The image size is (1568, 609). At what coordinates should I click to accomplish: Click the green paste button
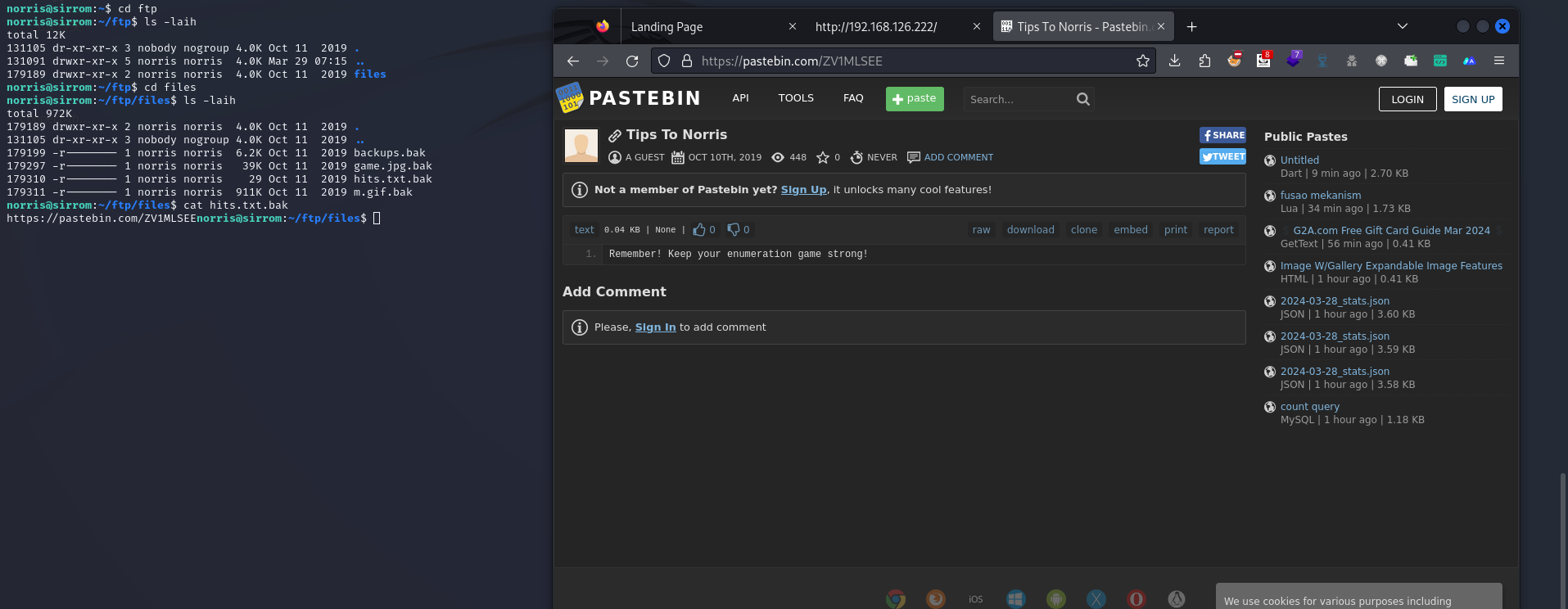[x=915, y=99]
